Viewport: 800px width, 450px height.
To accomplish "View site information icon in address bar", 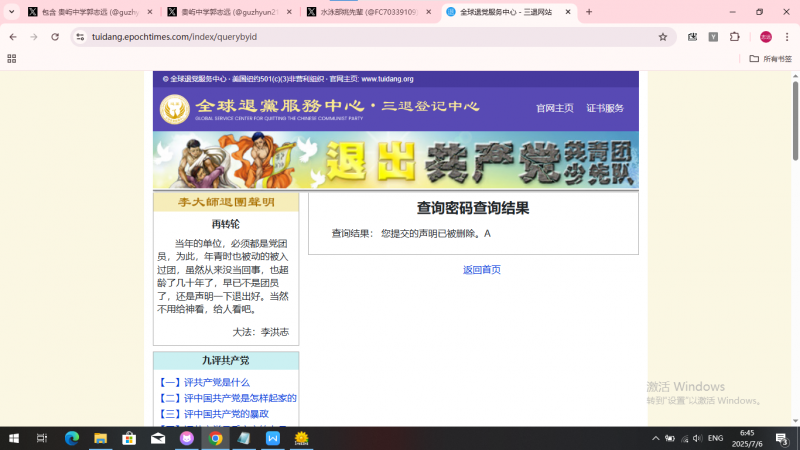I will tap(80, 37).
